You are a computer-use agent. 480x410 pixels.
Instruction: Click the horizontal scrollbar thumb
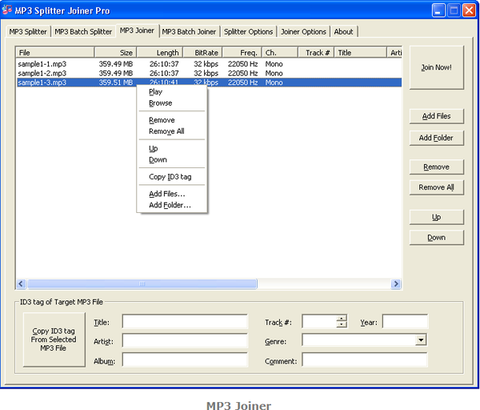[142, 284]
